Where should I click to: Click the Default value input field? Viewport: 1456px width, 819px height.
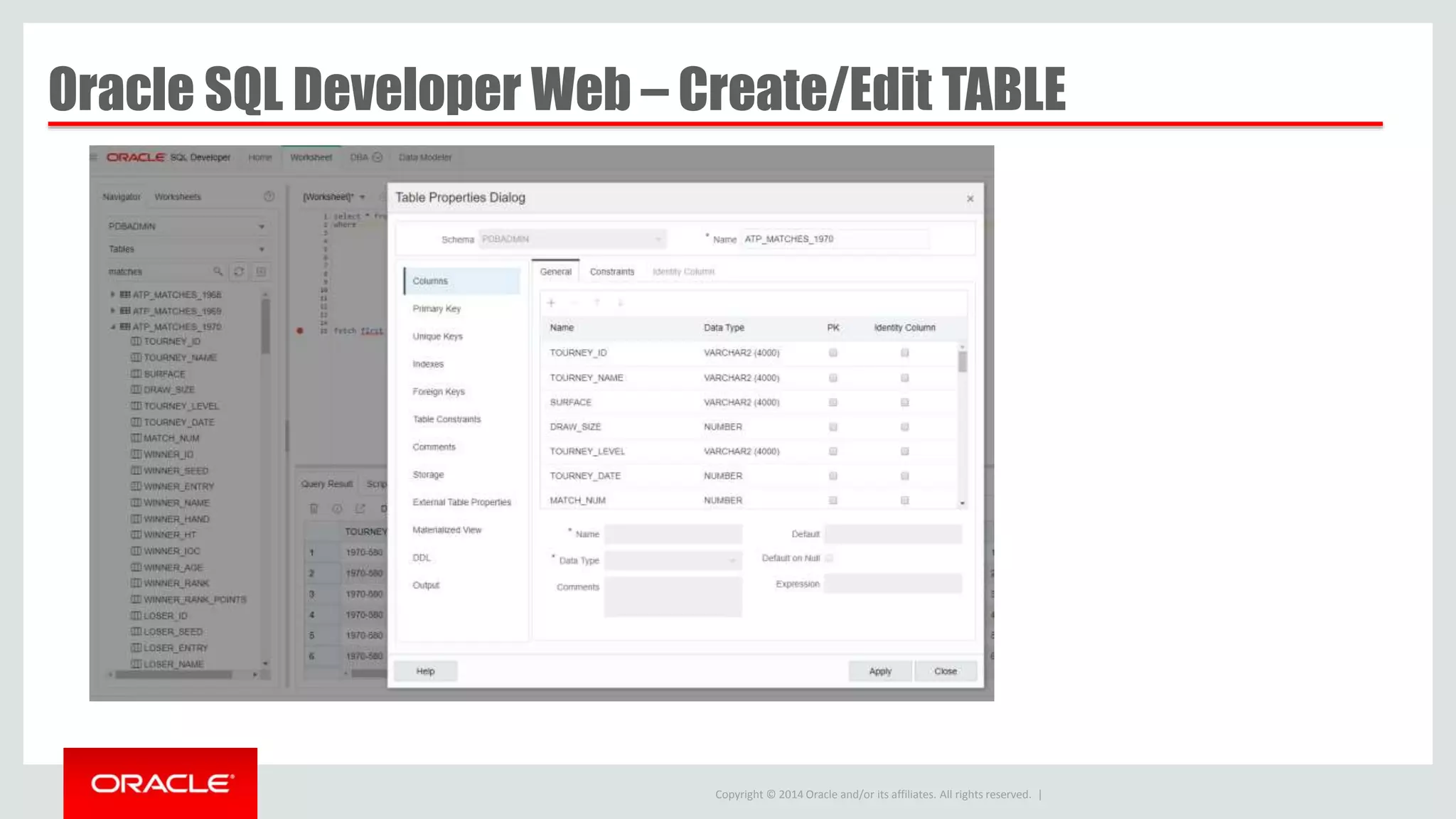(893, 534)
